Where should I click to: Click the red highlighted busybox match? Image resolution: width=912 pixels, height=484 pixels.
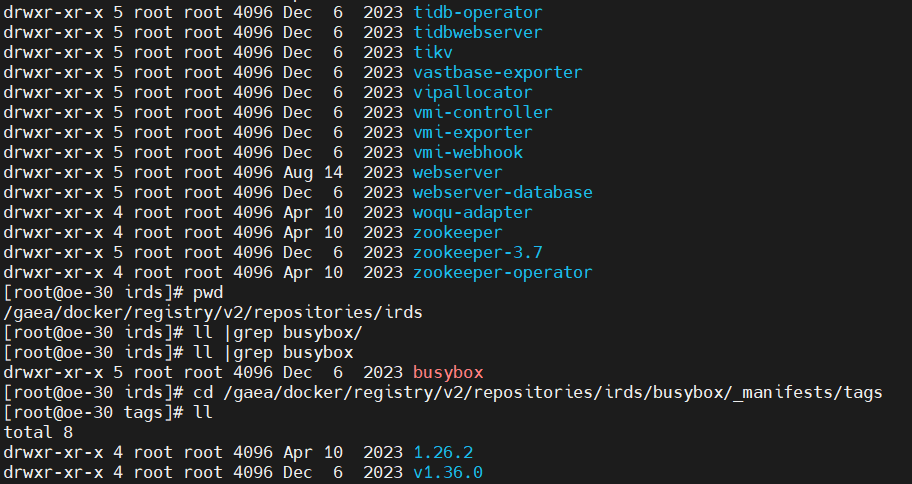447,373
